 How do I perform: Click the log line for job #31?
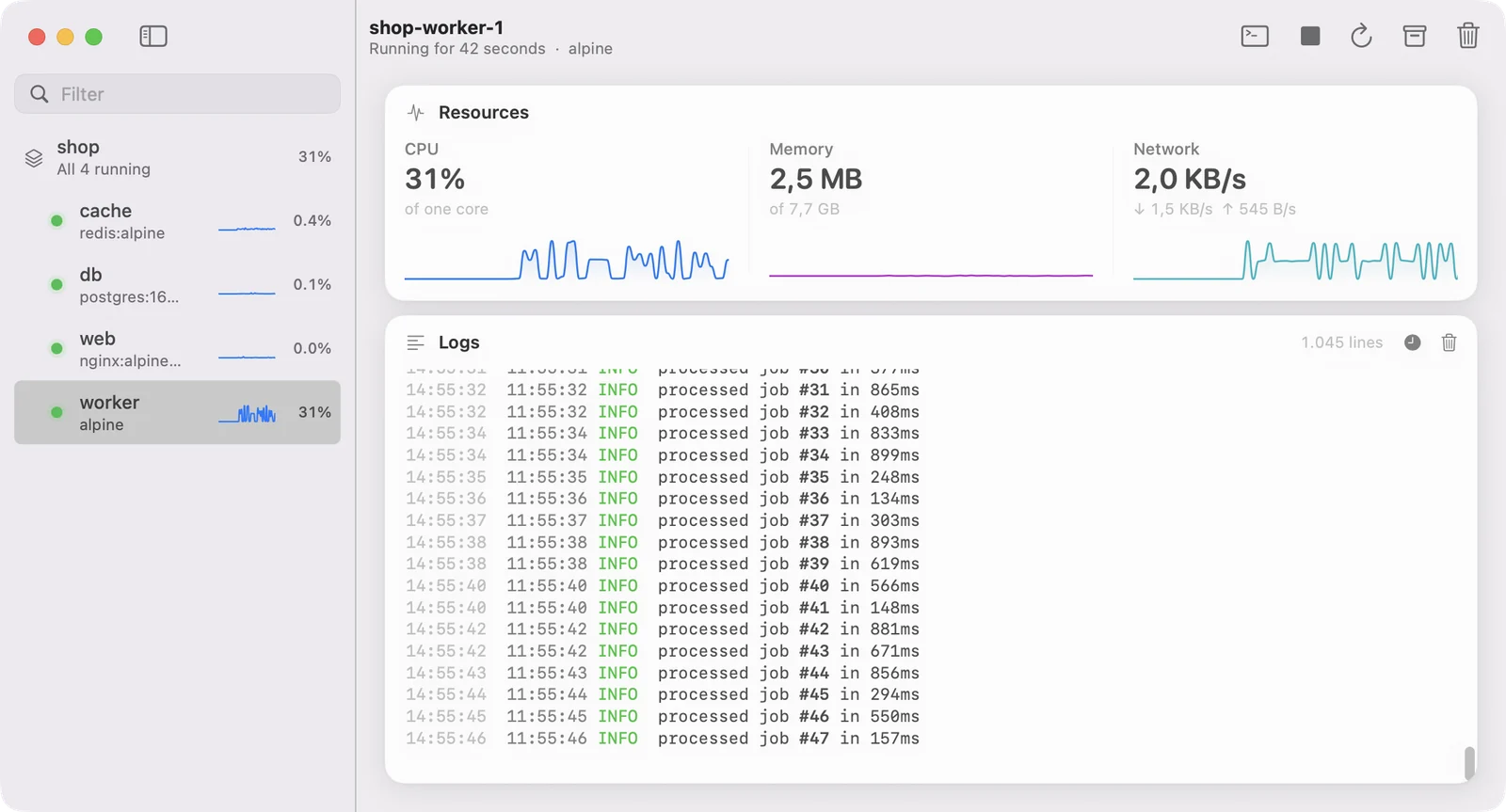pos(663,390)
